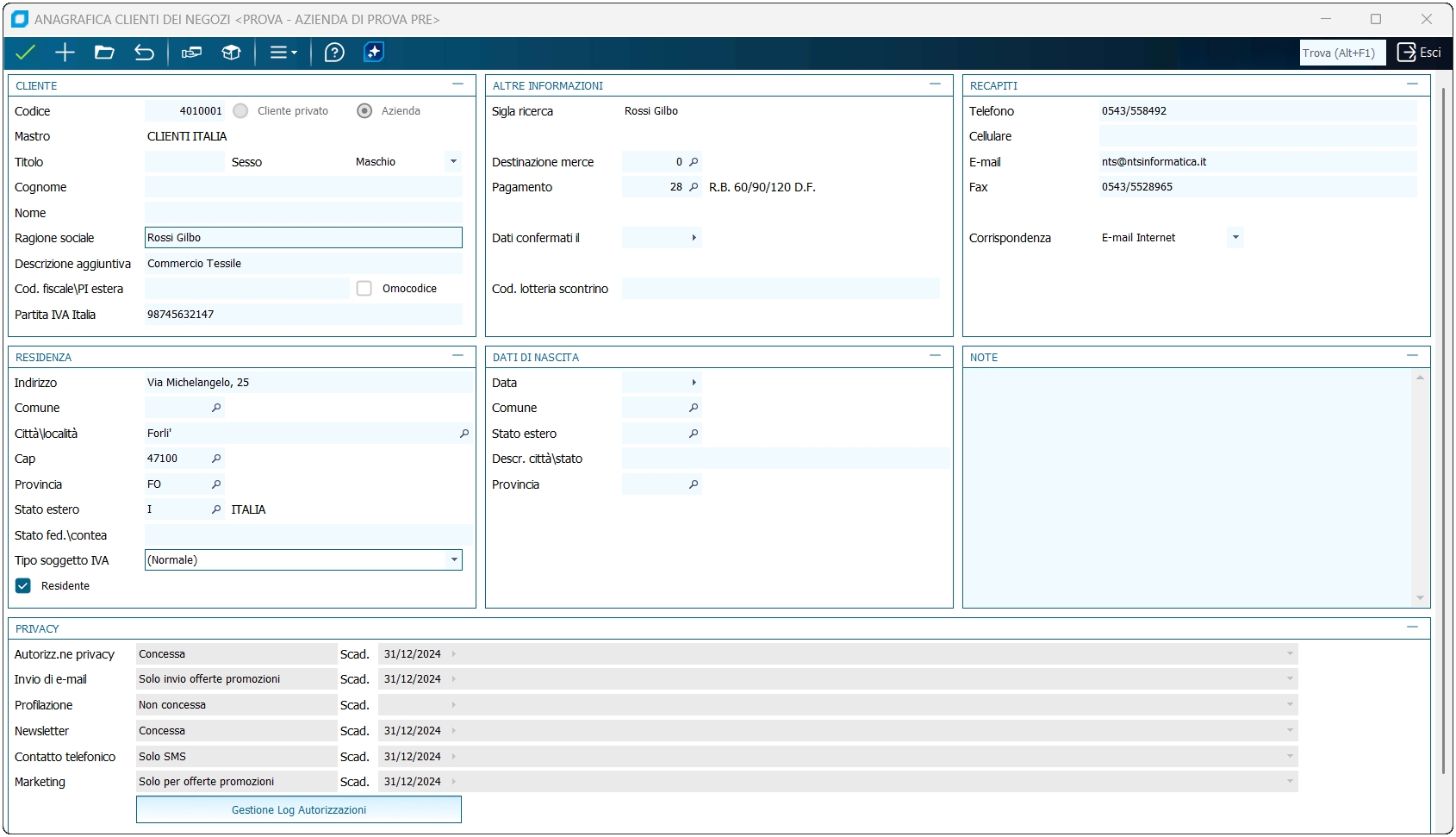Select the Cliente privato radio button
The height and width of the screenshot is (837, 1456).
(241, 111)
